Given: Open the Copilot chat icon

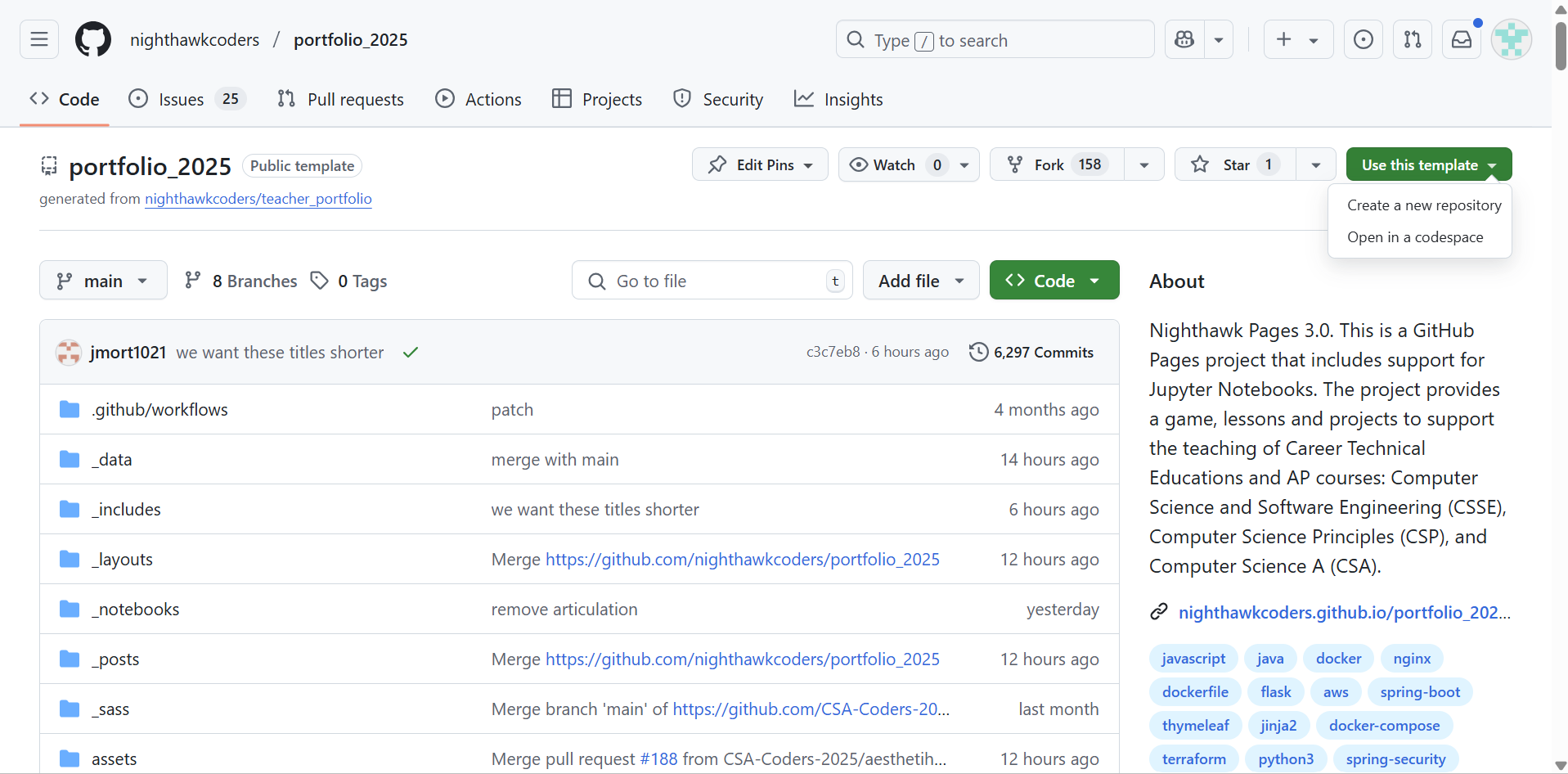Looking at the screenshot, I should [x=1184, y=39].
